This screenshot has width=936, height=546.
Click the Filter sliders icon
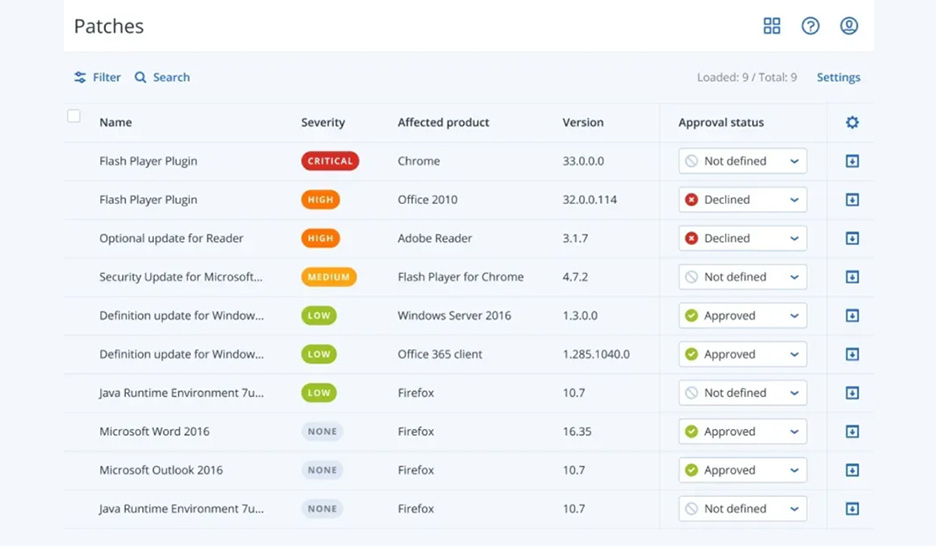point(80,77)
